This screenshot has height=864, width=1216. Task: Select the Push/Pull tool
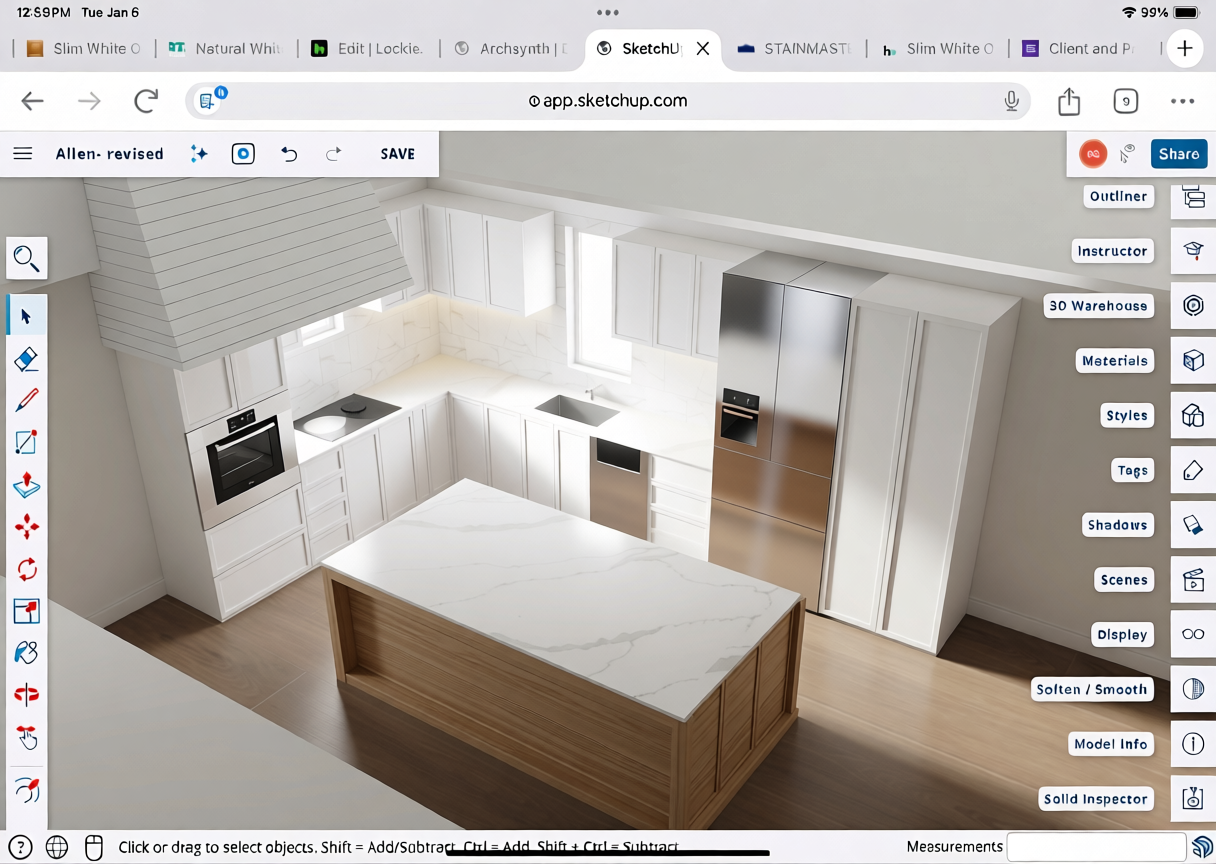27,485
